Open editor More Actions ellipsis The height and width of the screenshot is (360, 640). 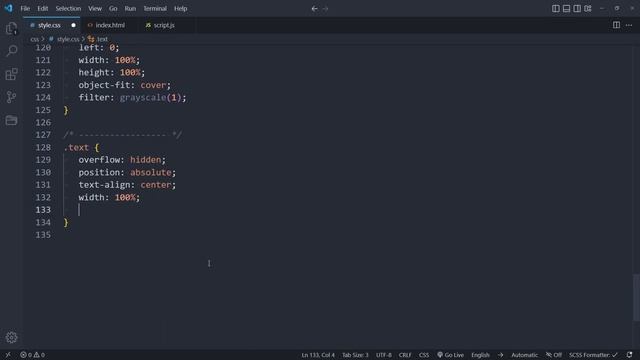click(629, 25)
